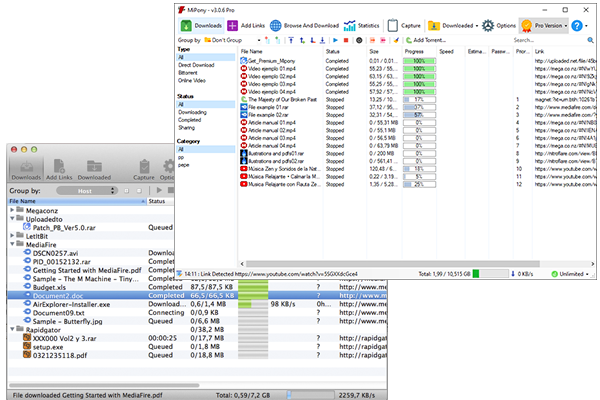Click the black round circle toolbar icon

[359, 40]
